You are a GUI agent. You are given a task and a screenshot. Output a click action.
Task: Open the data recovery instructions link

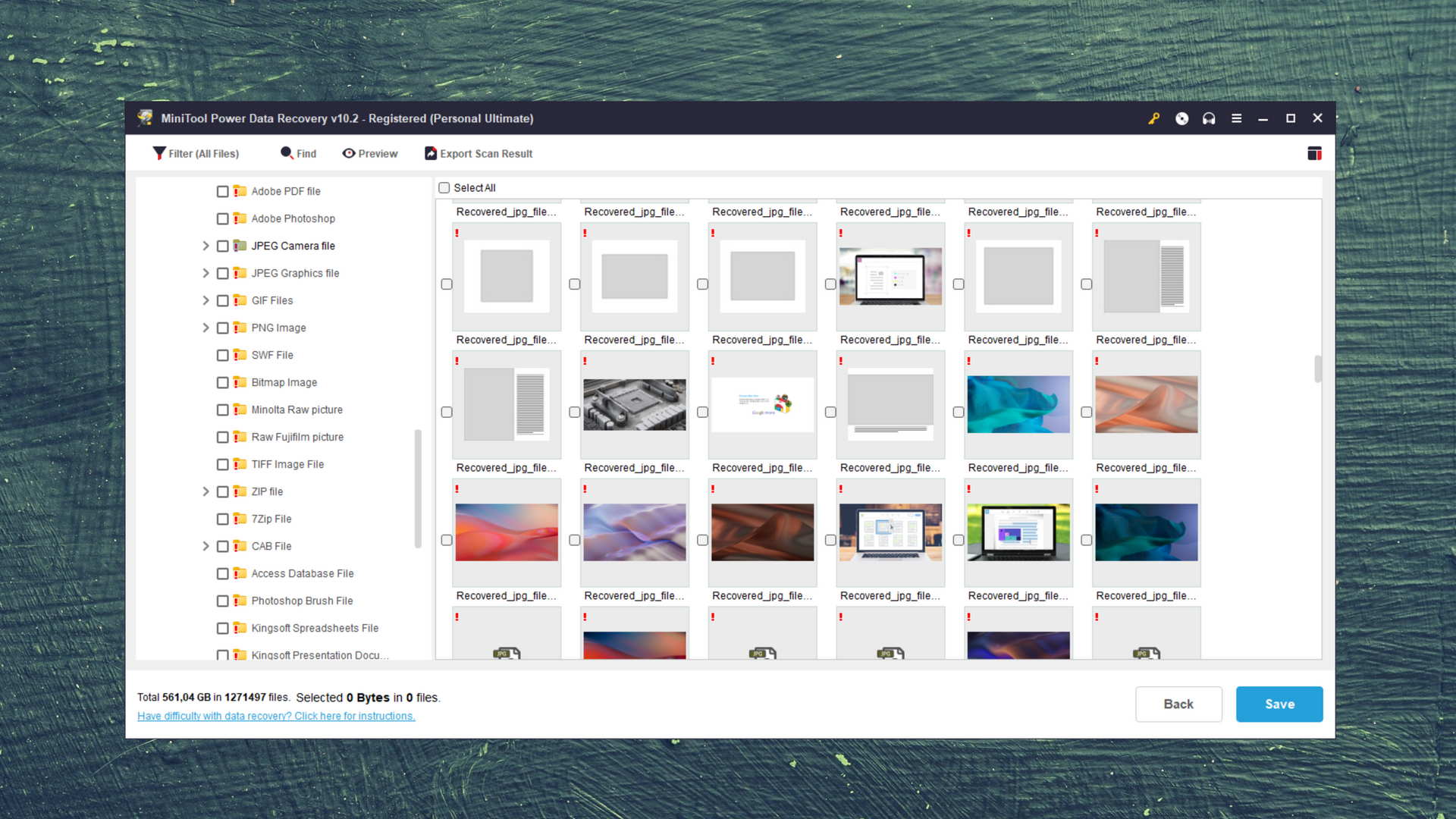coord(276,716)
